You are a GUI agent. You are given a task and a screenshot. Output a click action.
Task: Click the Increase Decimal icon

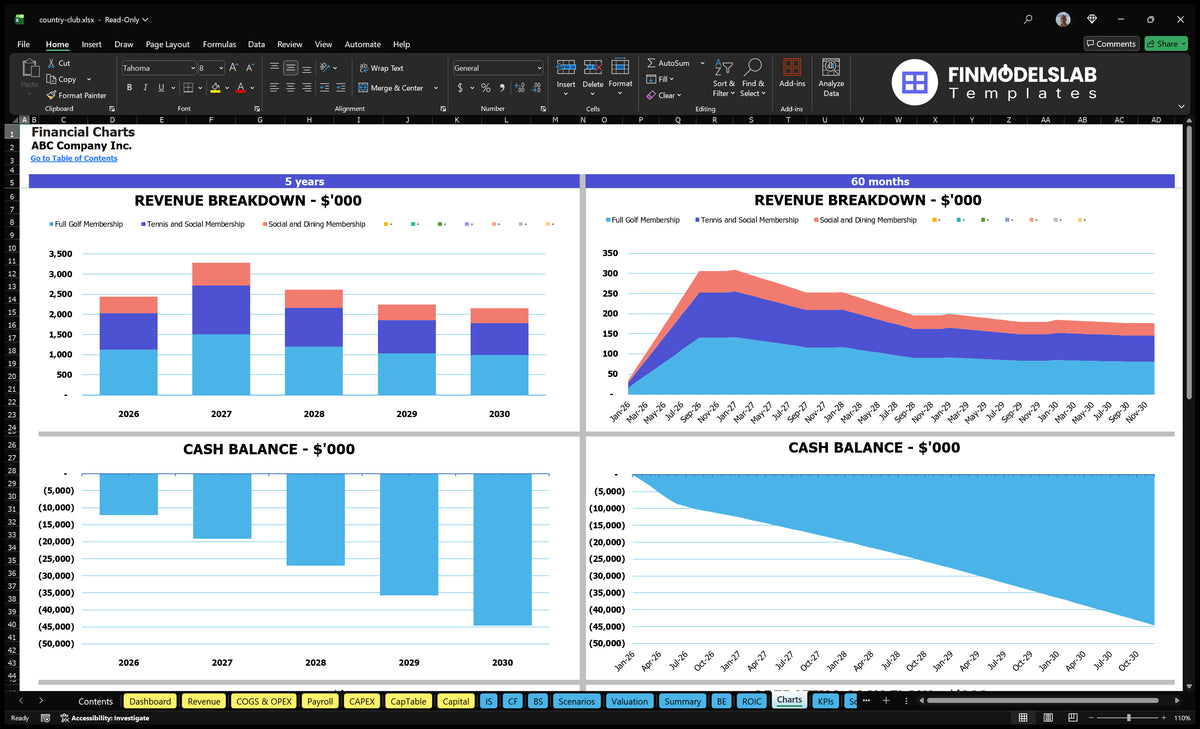pyautogui.click(x=519, y=88)
